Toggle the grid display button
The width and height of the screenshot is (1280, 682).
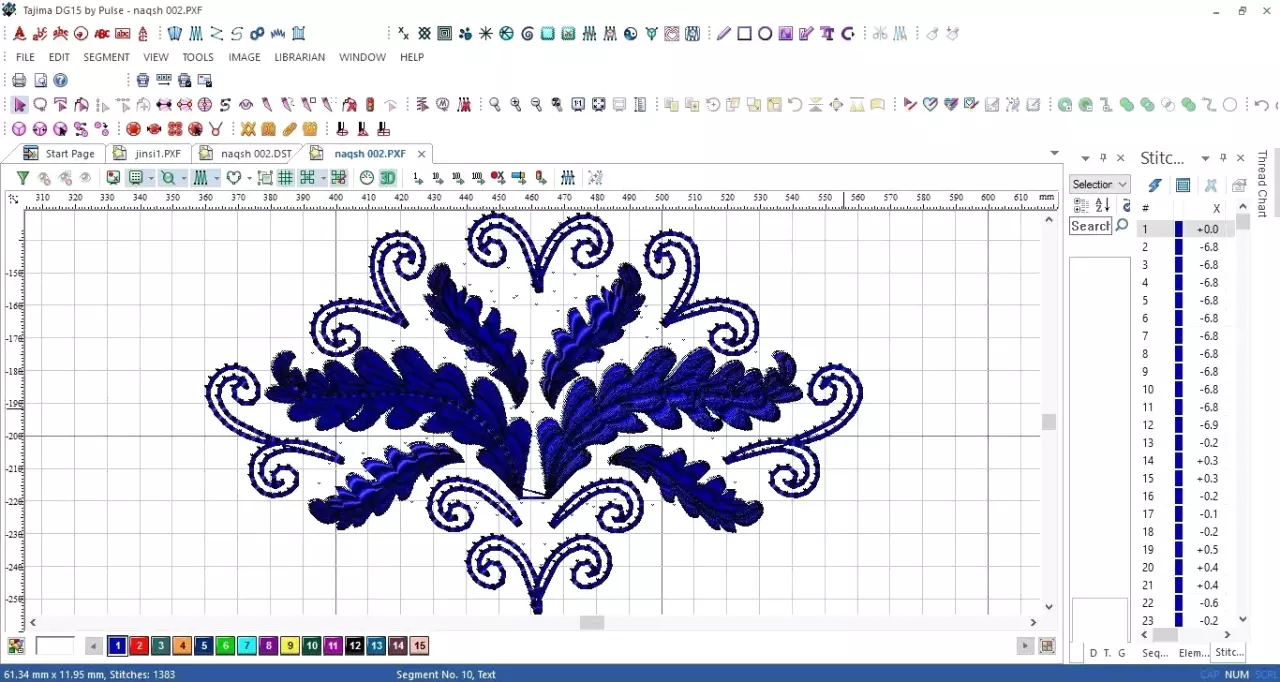coord(285,178)
